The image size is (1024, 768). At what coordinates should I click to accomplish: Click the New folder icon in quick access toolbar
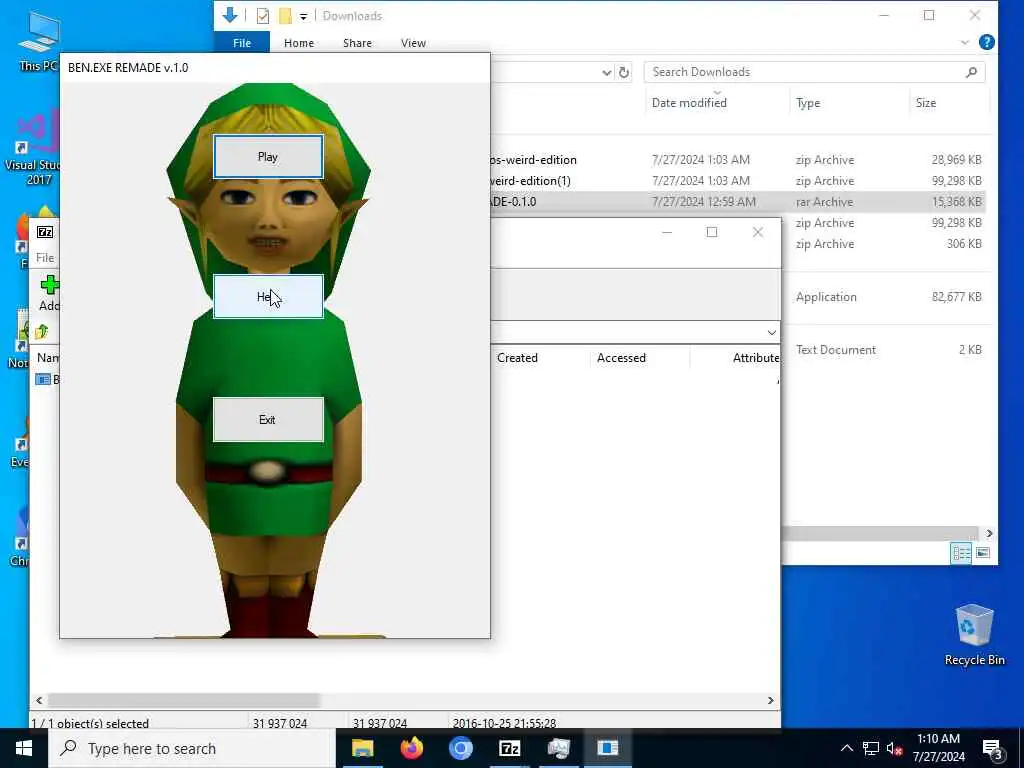(x=285, y=16)
